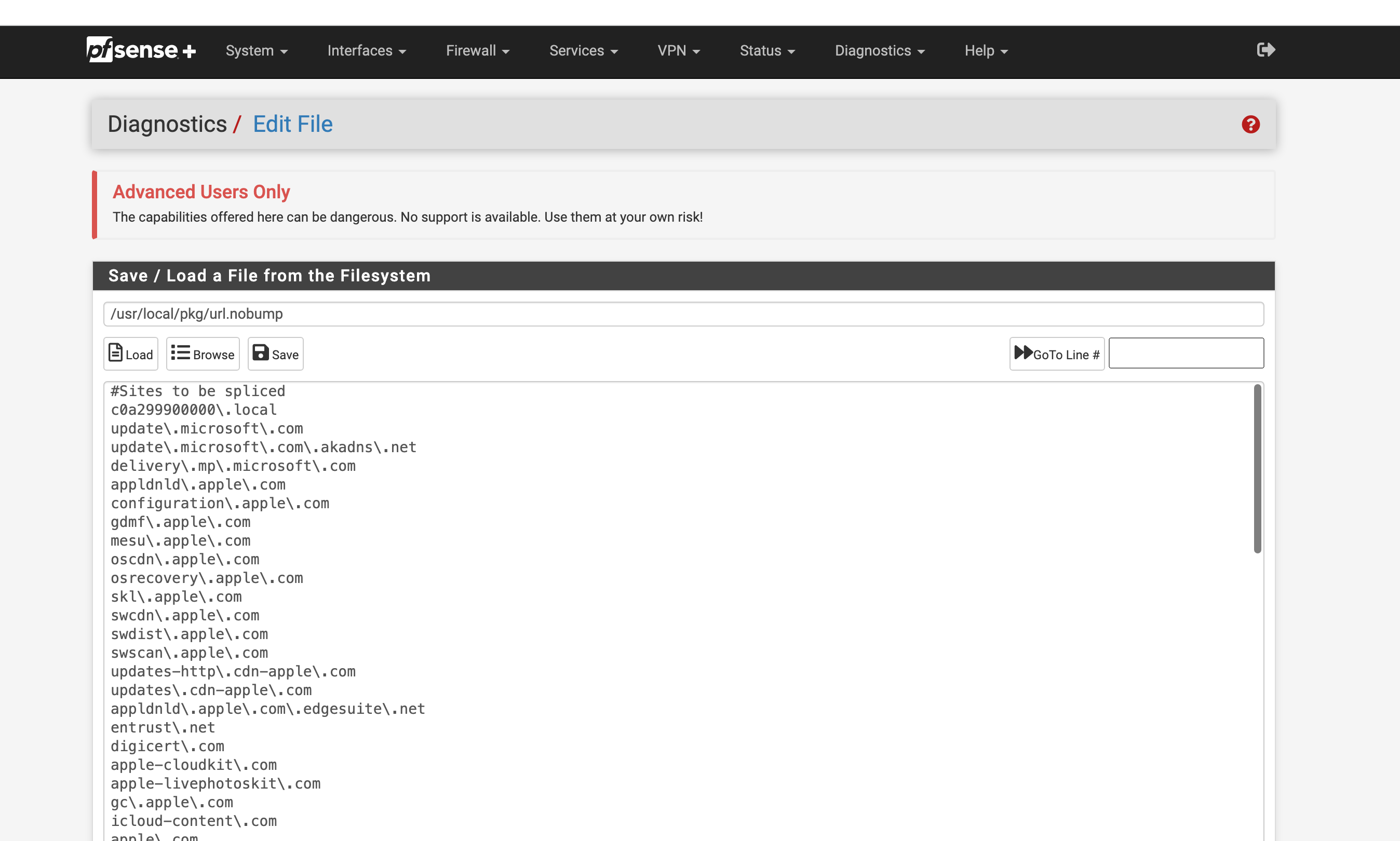Open the Help menu

point(986,51)
